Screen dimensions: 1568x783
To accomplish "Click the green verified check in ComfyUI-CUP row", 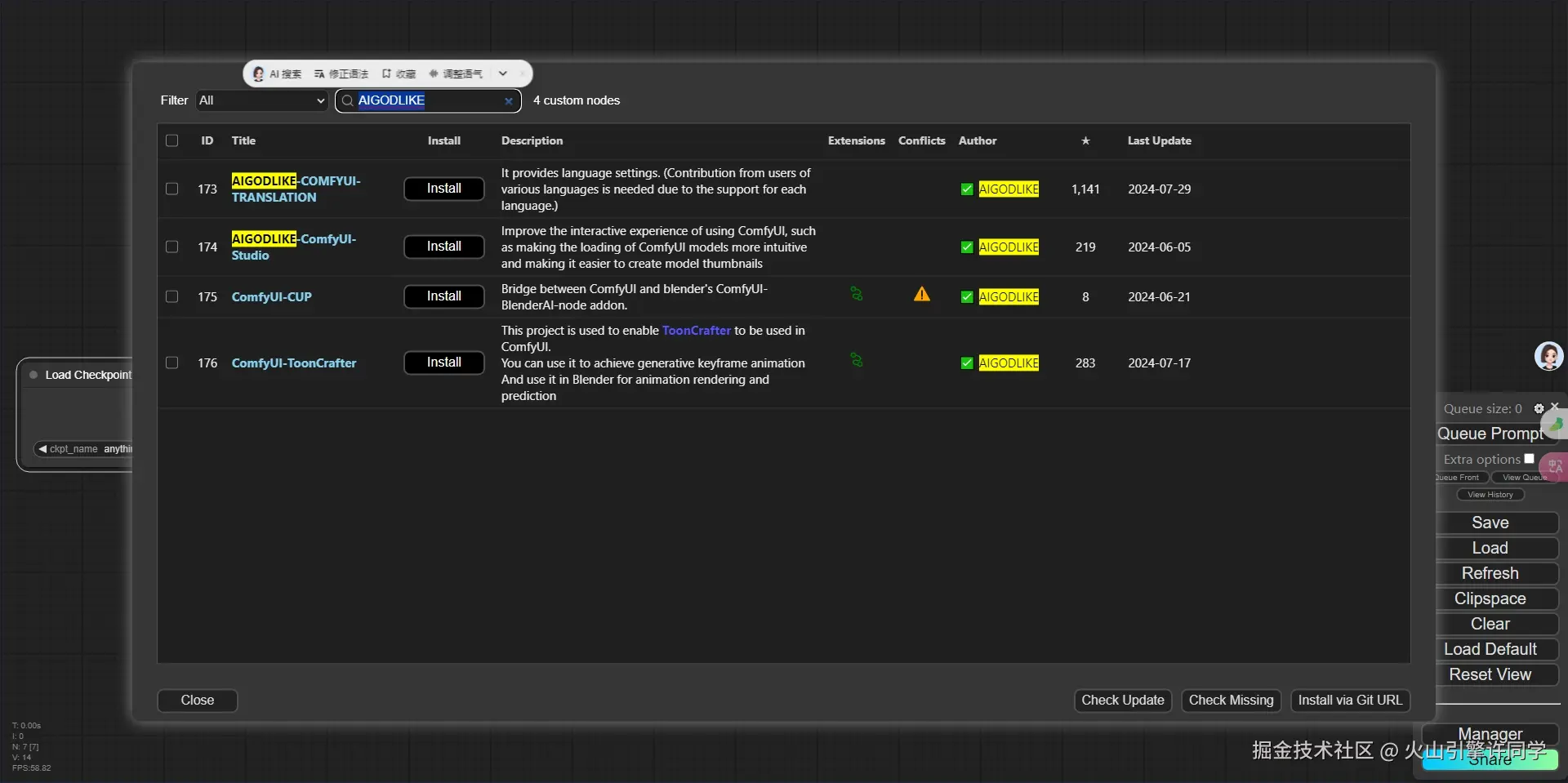I will [967, 297].
